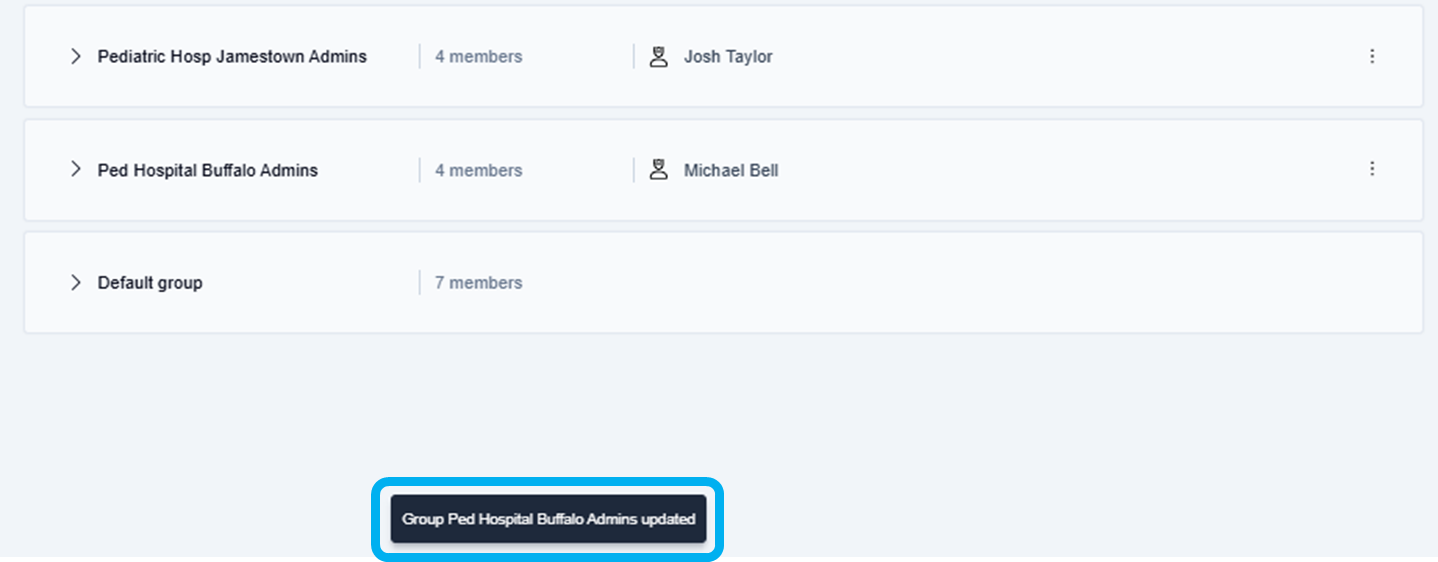Screen dimensions: 1438x562
Task: Select the Pediatric Hosp Jamestown Admins group name
Action: (x=232, y=57)
